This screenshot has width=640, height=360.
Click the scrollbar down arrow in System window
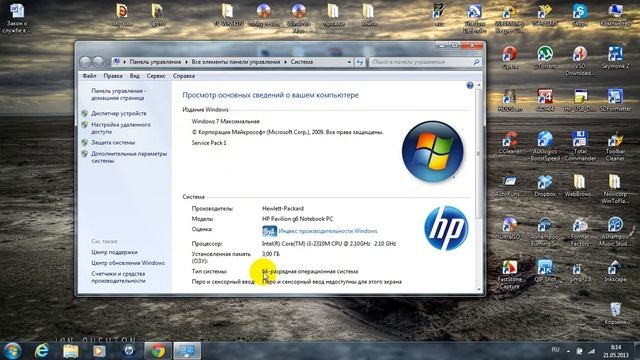coord(479,289)
